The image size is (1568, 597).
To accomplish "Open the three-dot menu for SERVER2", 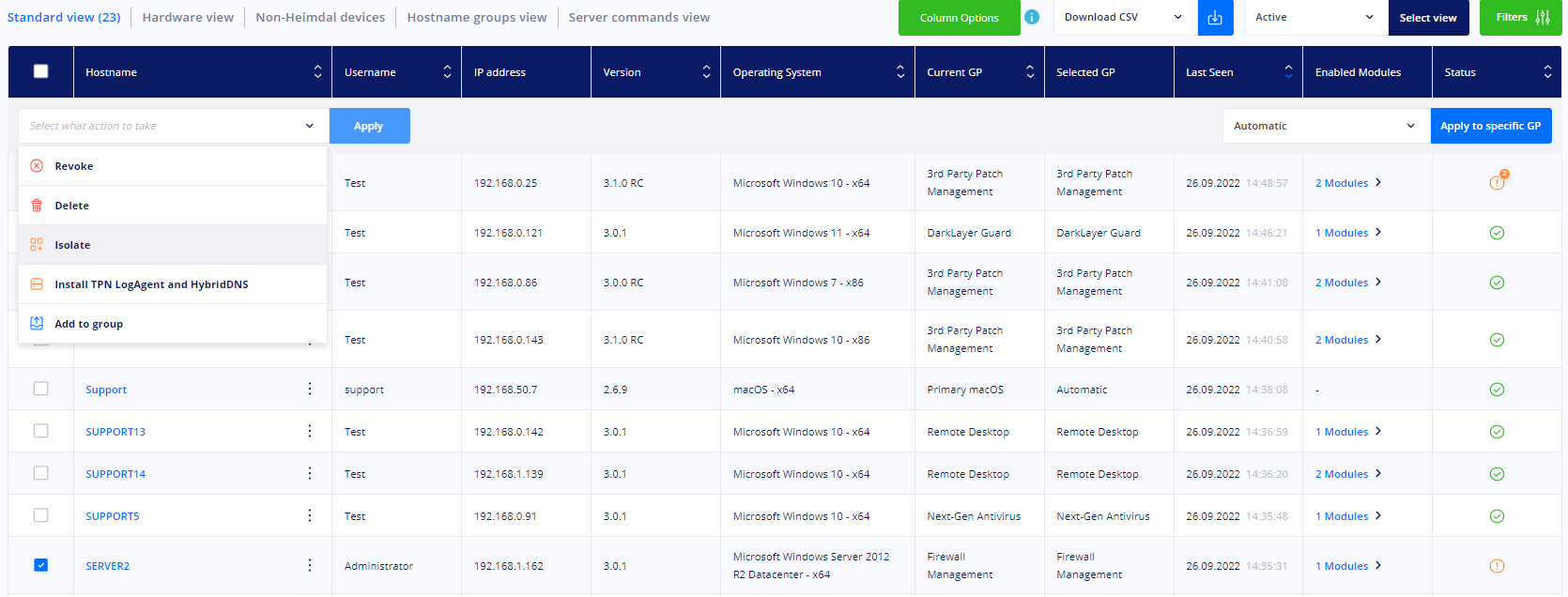I will point(310,565).
